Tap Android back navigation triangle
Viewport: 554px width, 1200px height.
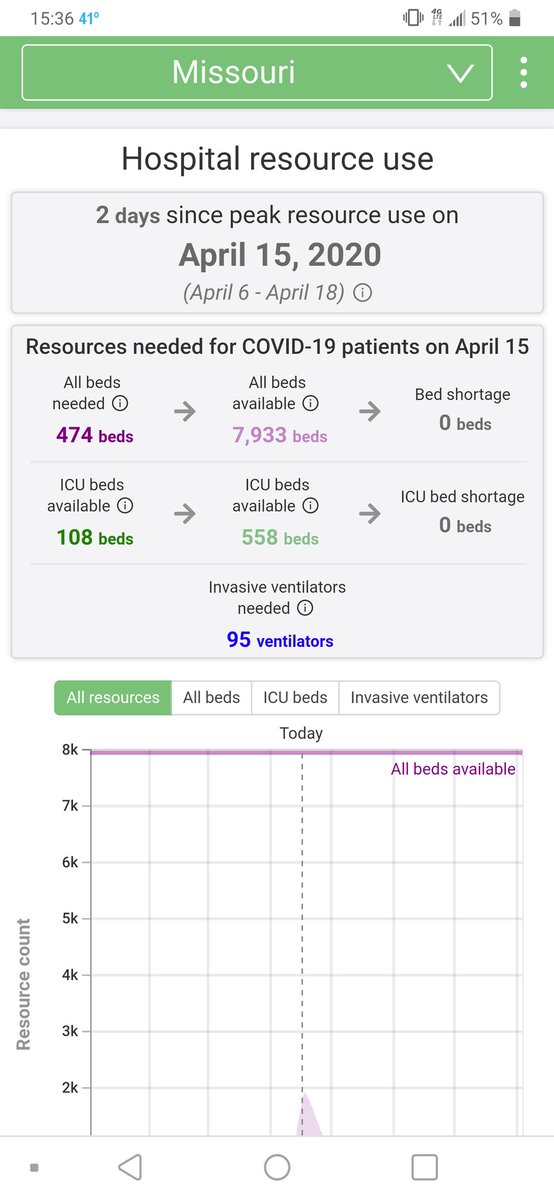(x=130, y=1167)
